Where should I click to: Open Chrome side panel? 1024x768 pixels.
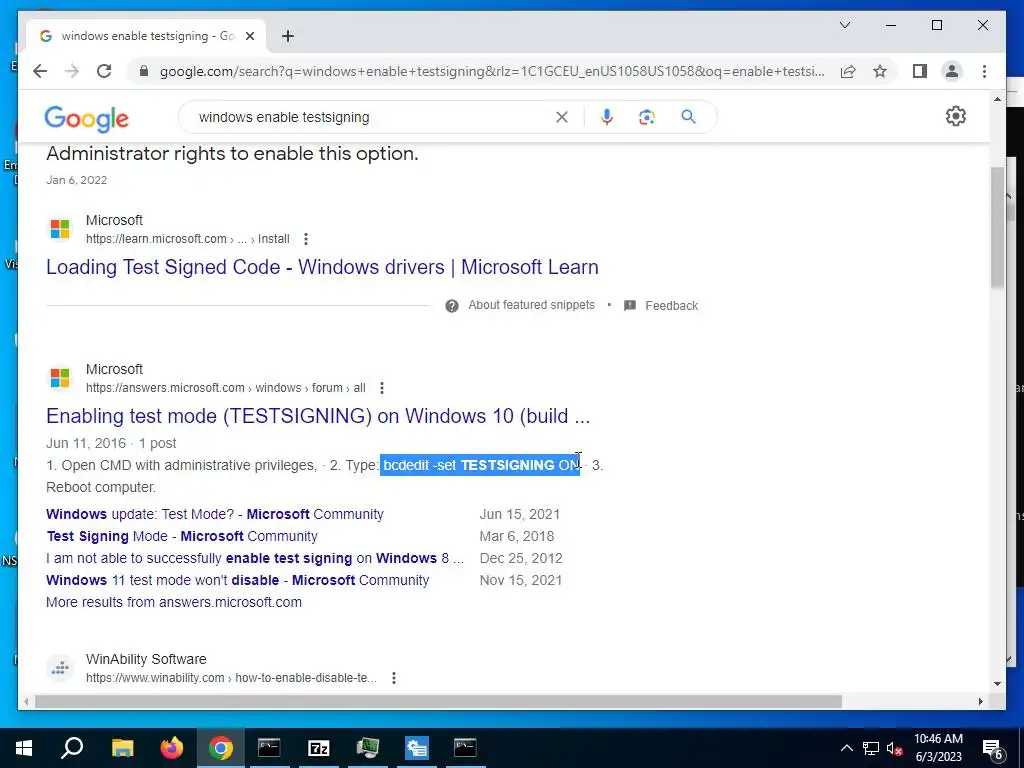coord(920,71)
